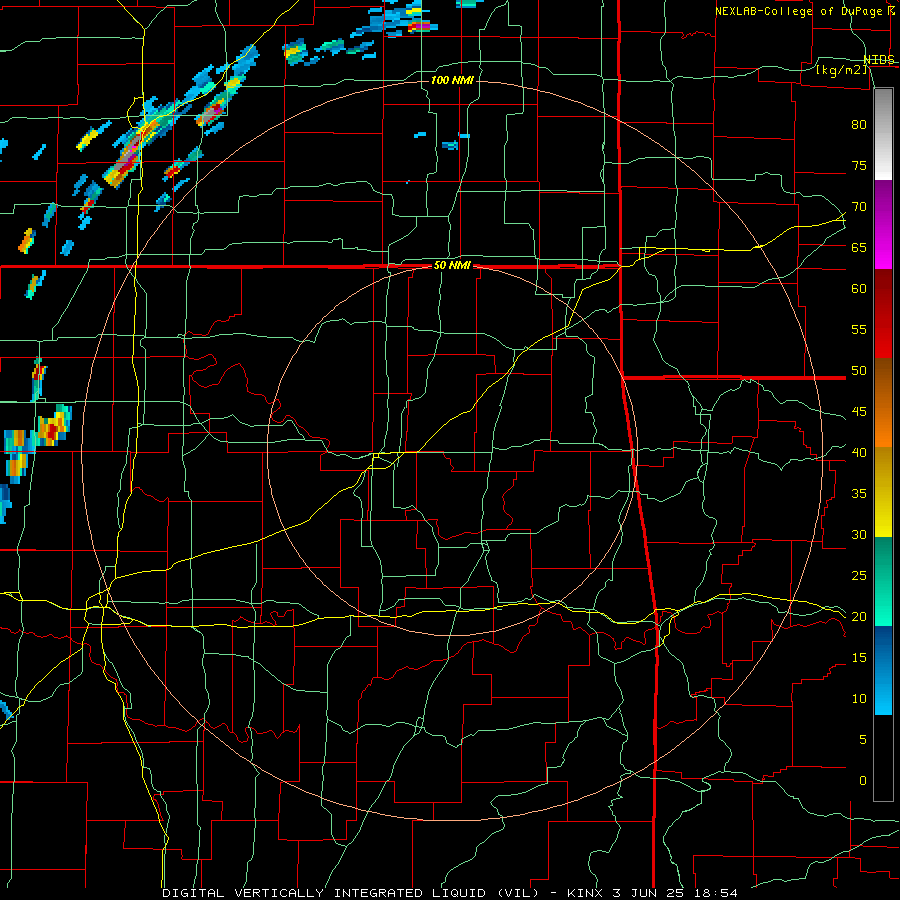Click the "NEXLAB-College of DuPage" credit text
Viewport: 900px width, 900px height.
[x=798, y=11]
